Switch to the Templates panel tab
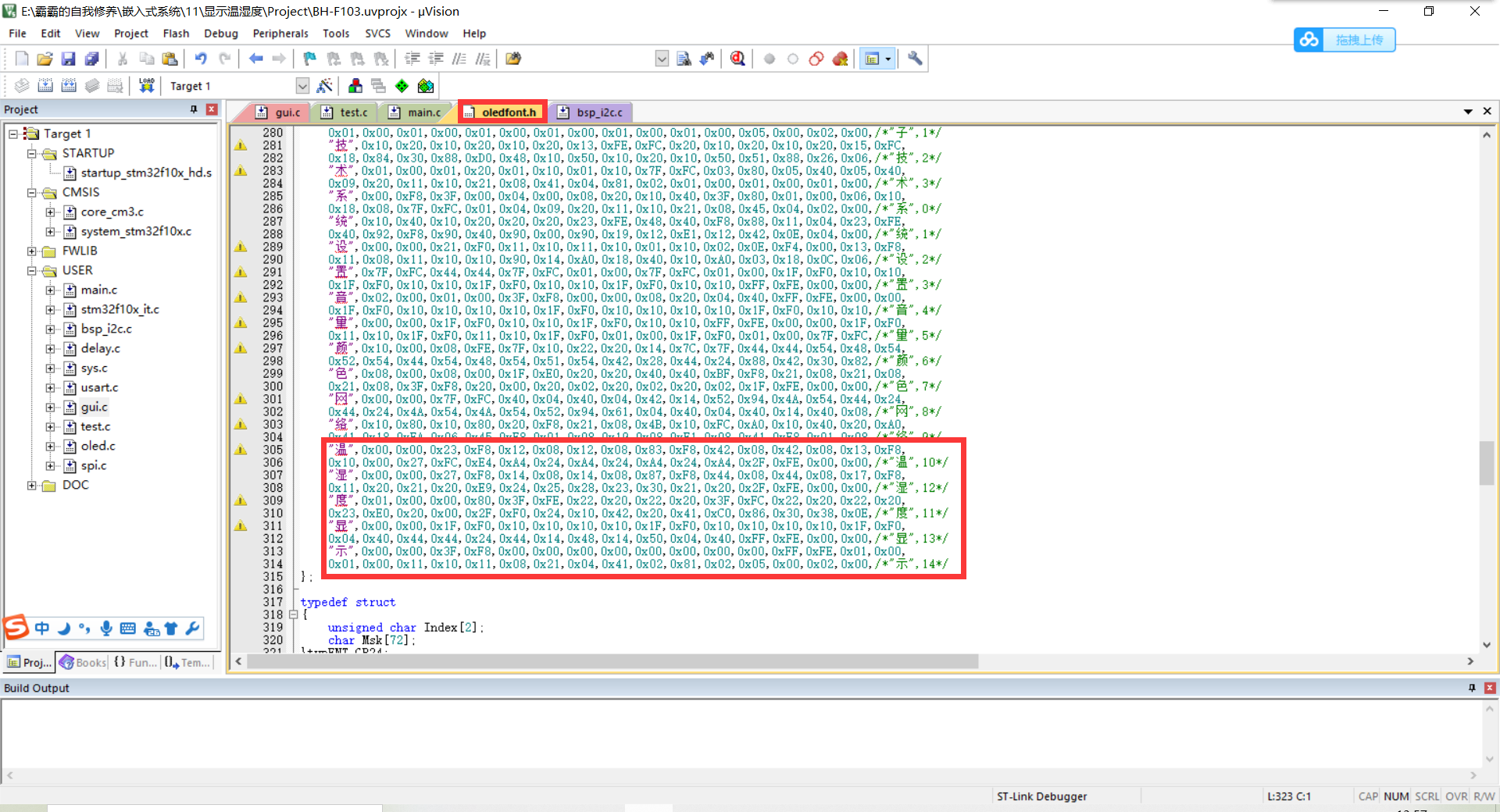The height and width of the screenshot is (812, 1500). (187, 662)
